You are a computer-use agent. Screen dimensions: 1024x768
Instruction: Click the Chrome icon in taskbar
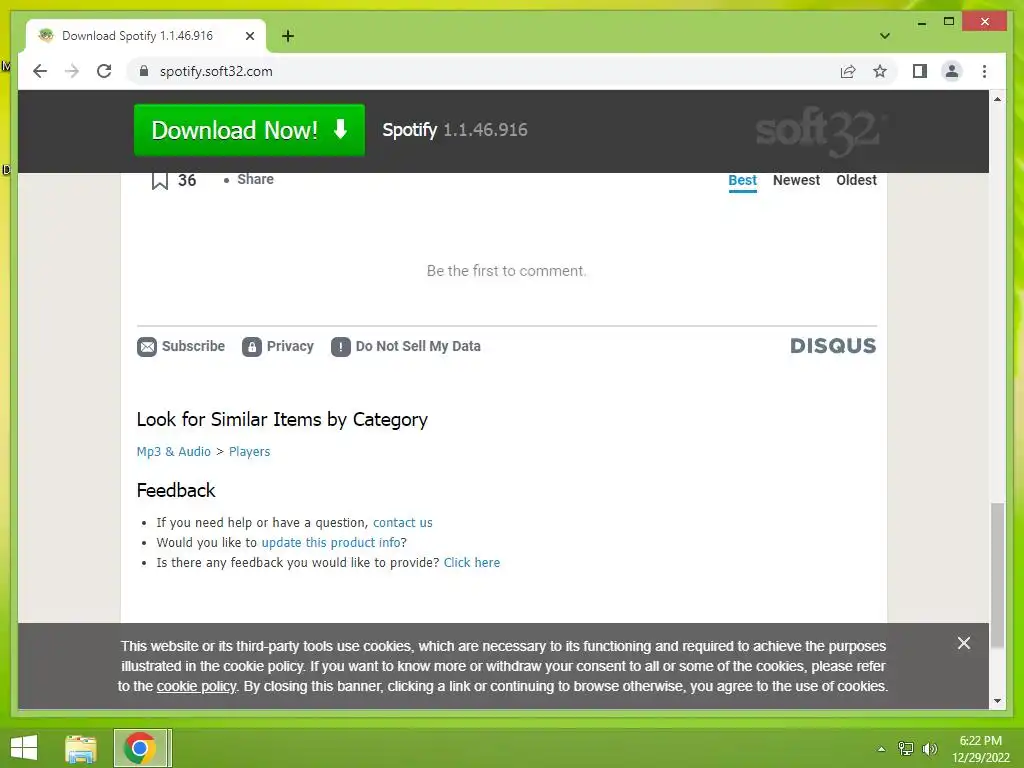click(140, 748)
